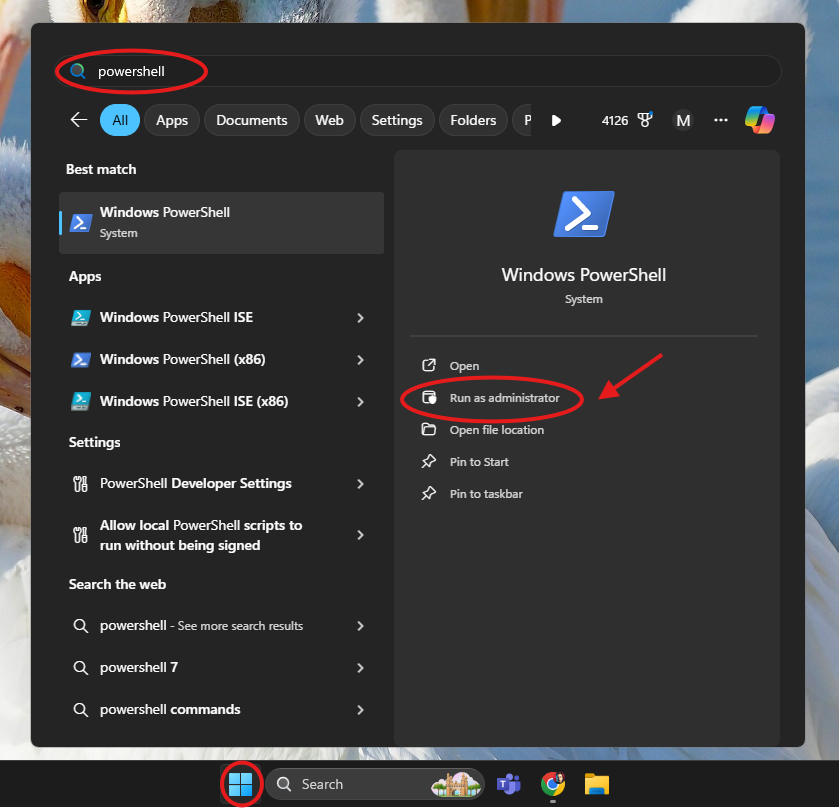Click the M user account avatar
Image resolution: width=839 pixels, height=808 pixels.
coord(683,120)
